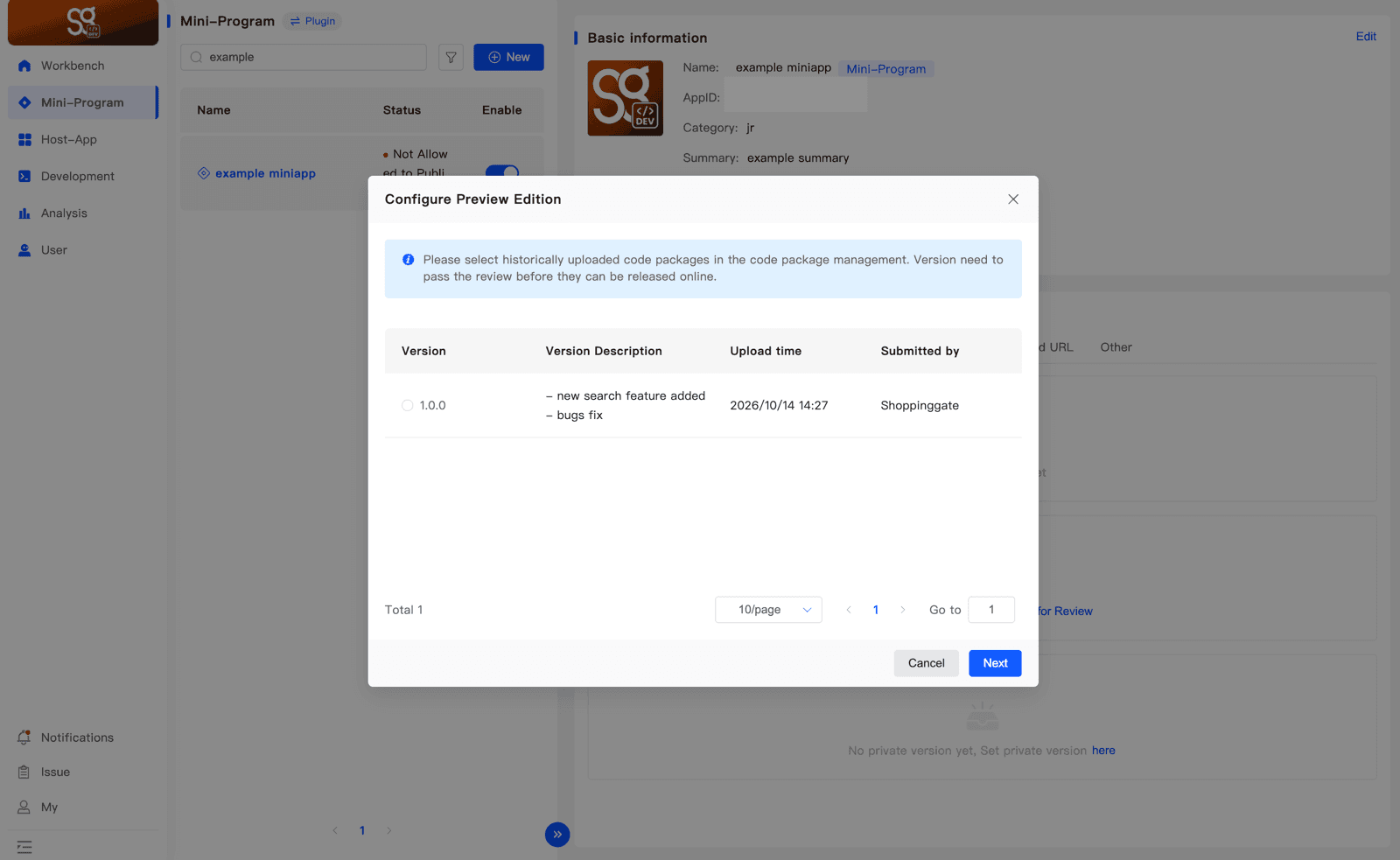Click the Workbench home icon
Viewport: 1400px width, 860px height.
(24, 66)
